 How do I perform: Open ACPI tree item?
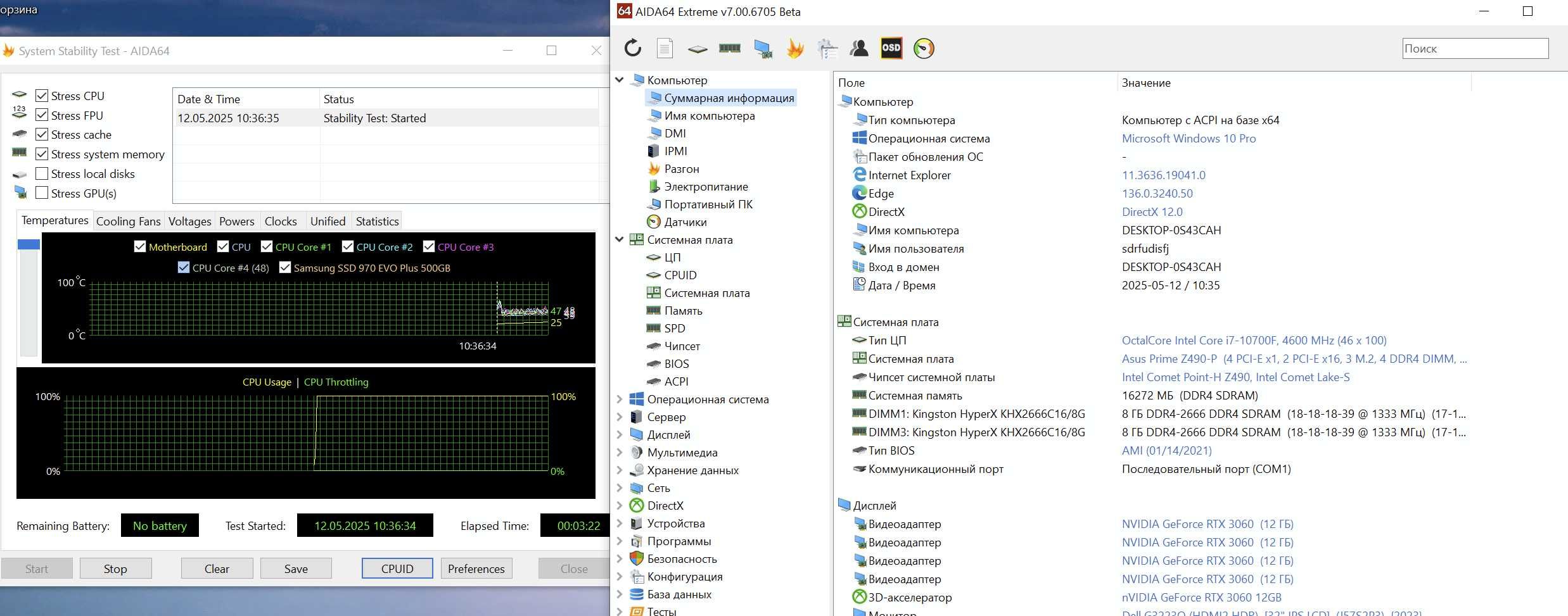click(676, 382)
